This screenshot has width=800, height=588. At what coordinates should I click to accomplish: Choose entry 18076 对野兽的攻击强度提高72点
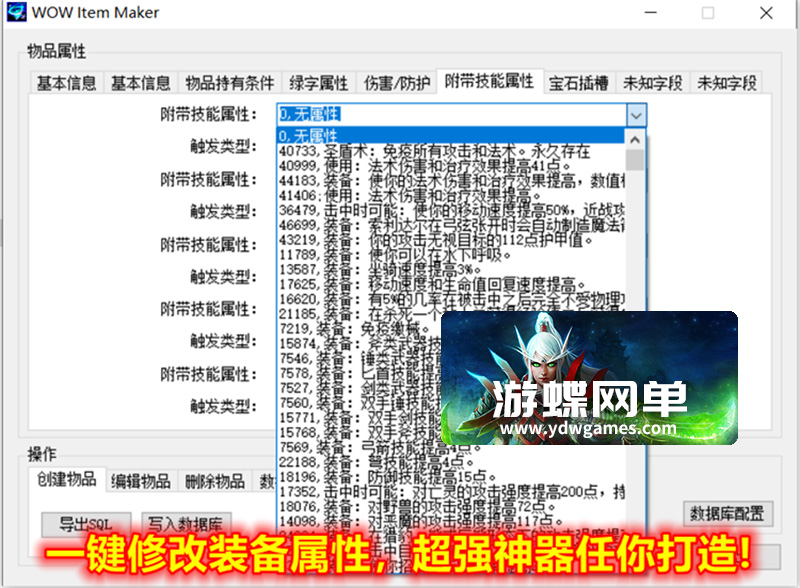451,507
